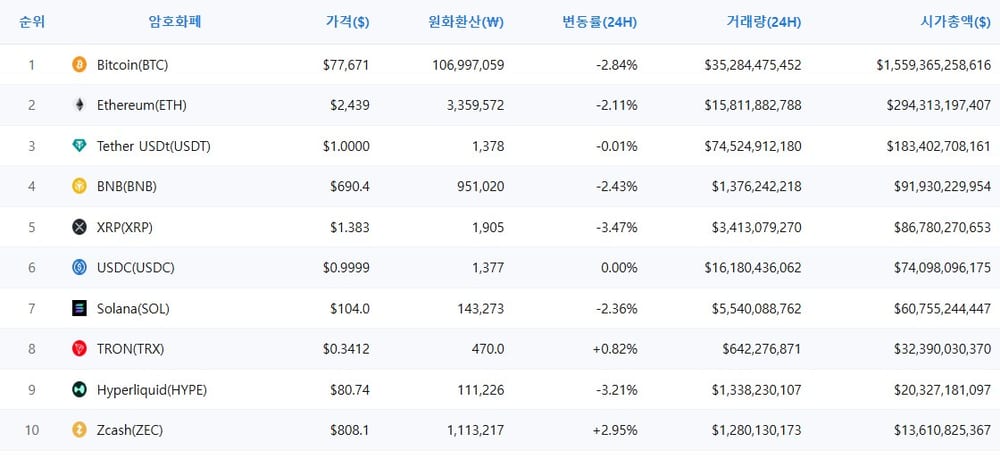Click Bitcoin volume $35,284,475,452

point(753,64)
